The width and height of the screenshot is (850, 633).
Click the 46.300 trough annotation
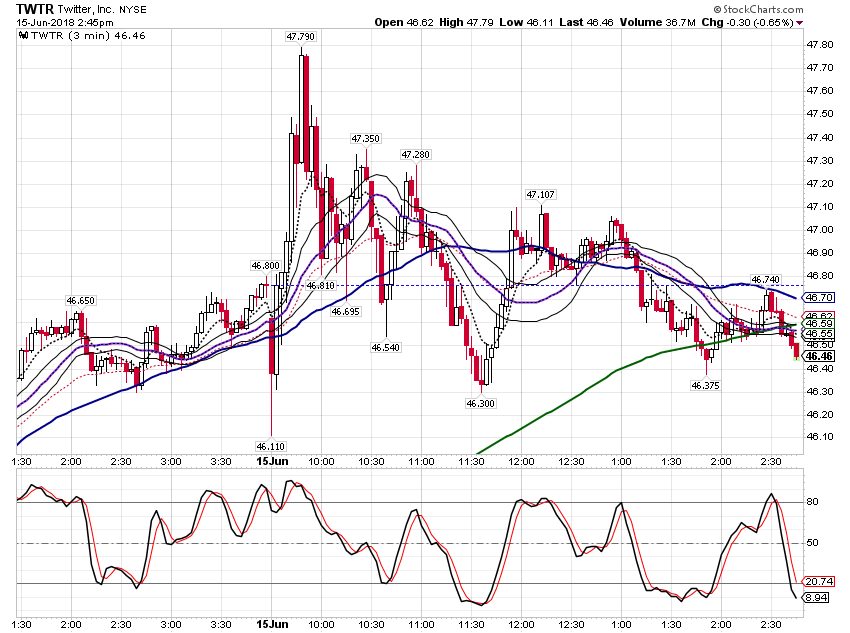pyautogui.click(x=481, y=403)
